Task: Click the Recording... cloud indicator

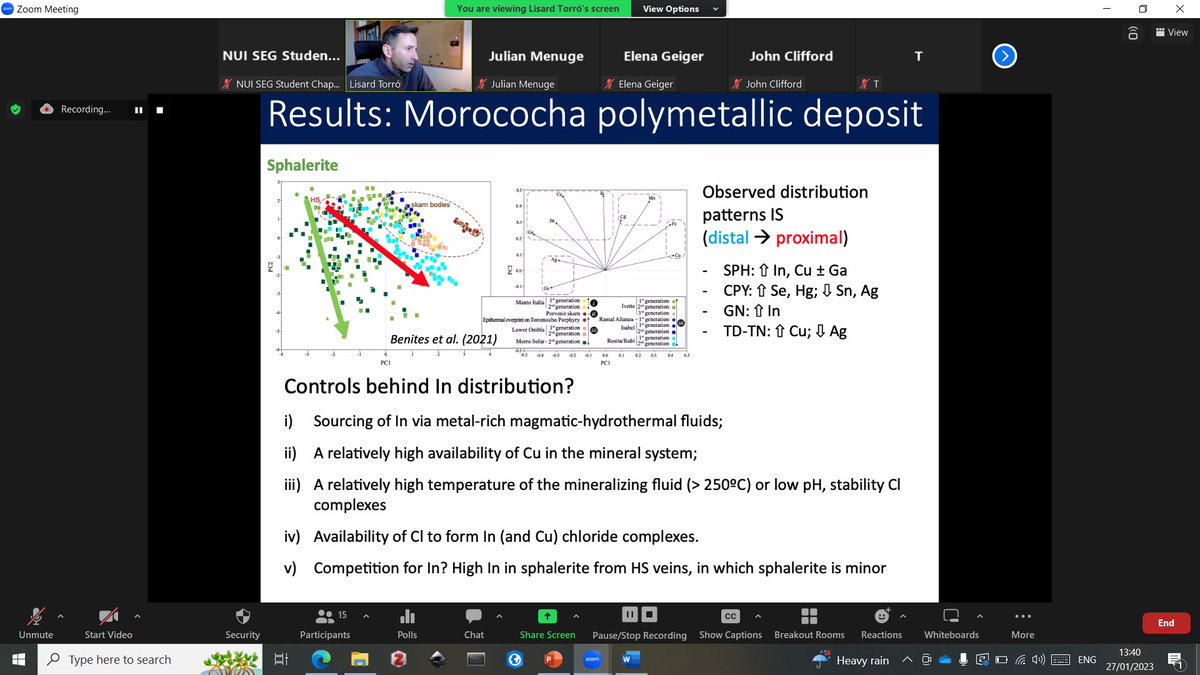Action: click(76, 109)
